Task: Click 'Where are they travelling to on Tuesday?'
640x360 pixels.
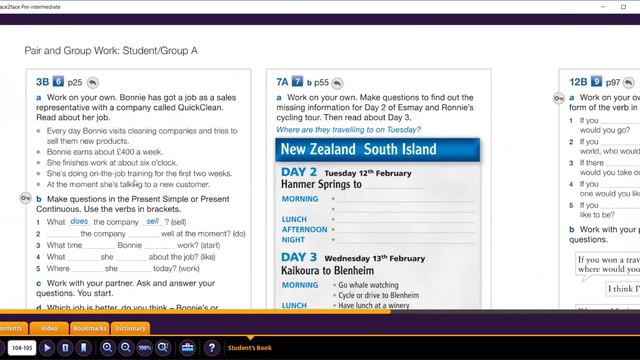Action: (x=348, y=129)
